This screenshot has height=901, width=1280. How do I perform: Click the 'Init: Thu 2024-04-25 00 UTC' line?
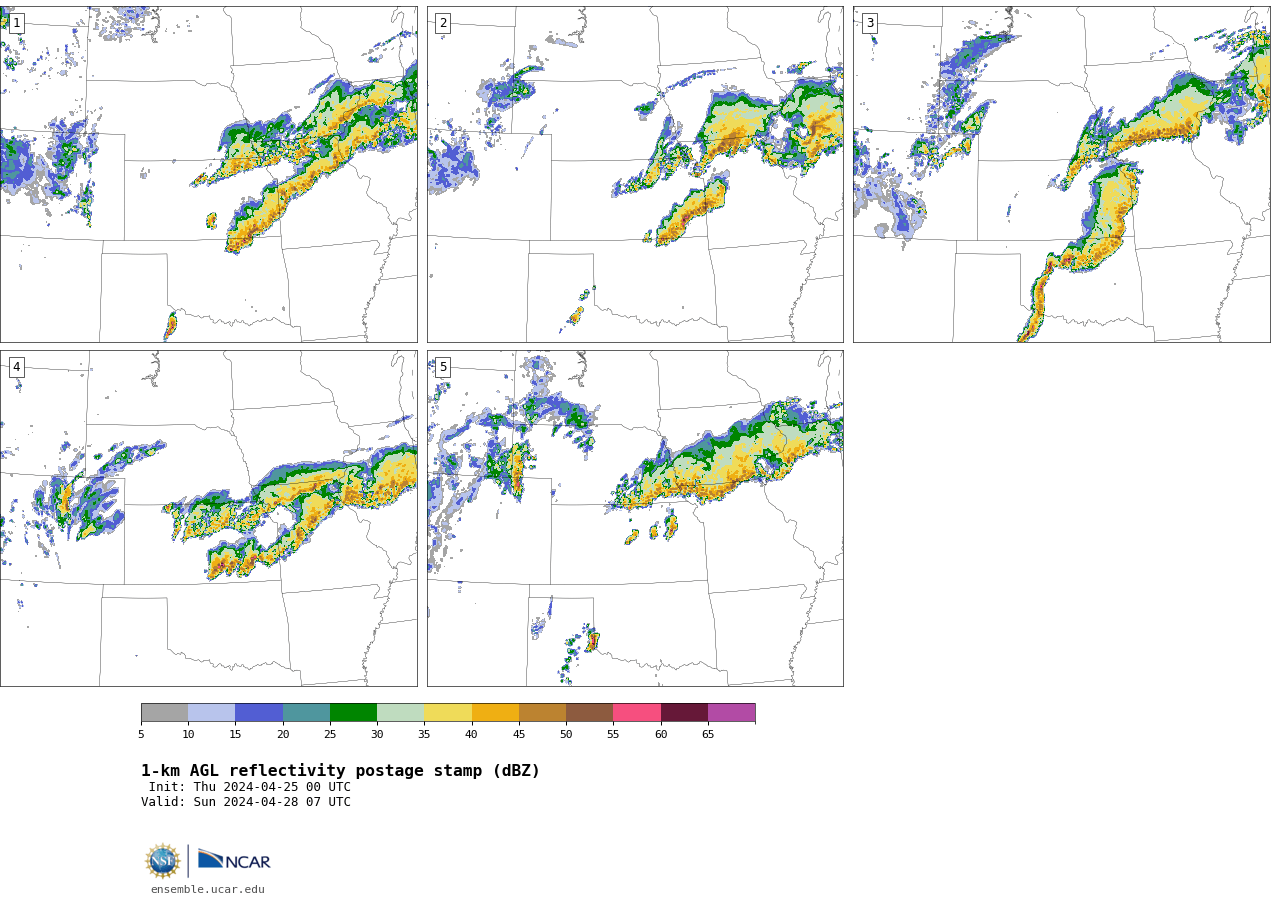pos(250,787)
